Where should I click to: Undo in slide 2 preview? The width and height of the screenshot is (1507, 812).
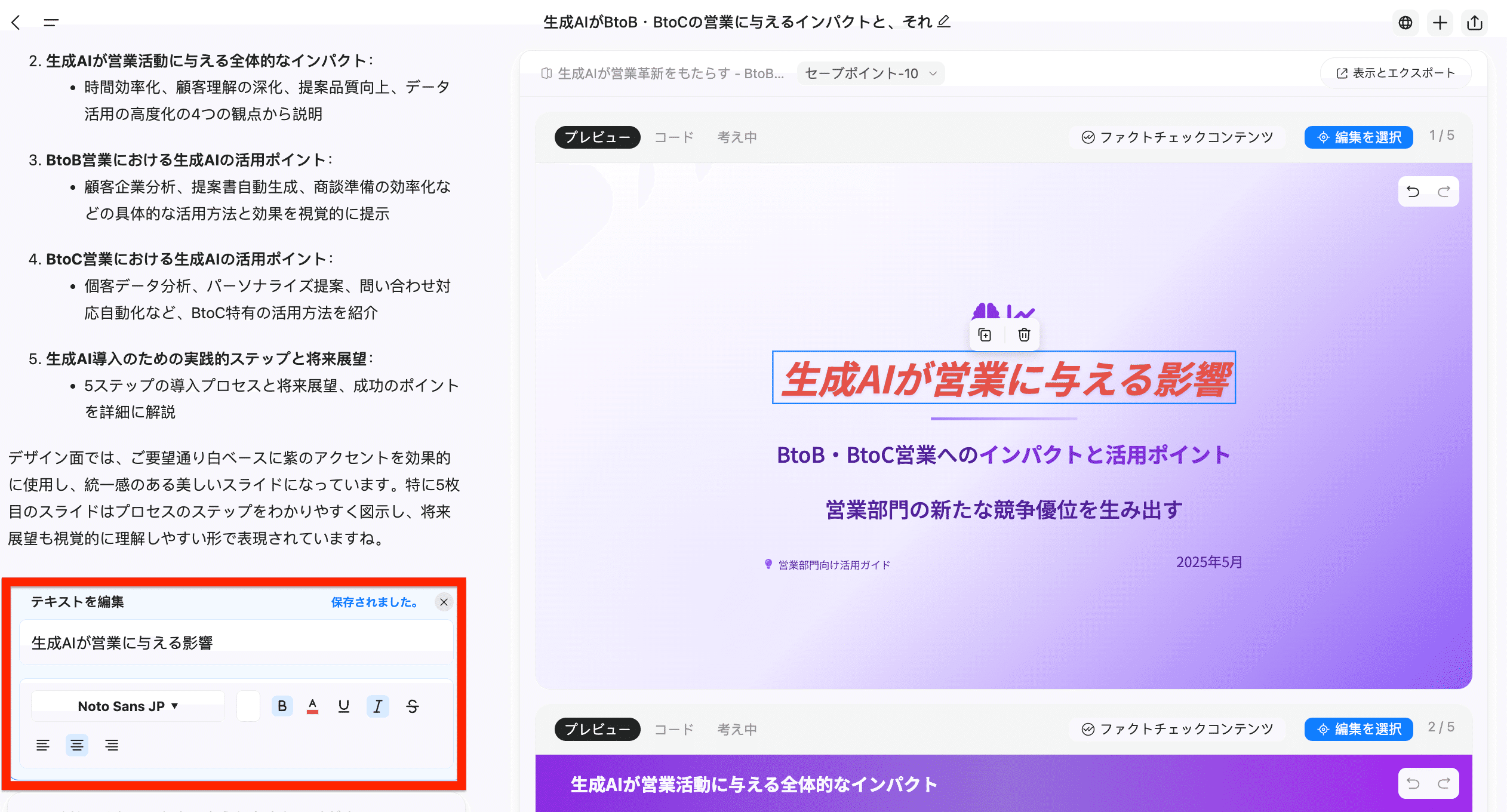[x=1413, y=783]
